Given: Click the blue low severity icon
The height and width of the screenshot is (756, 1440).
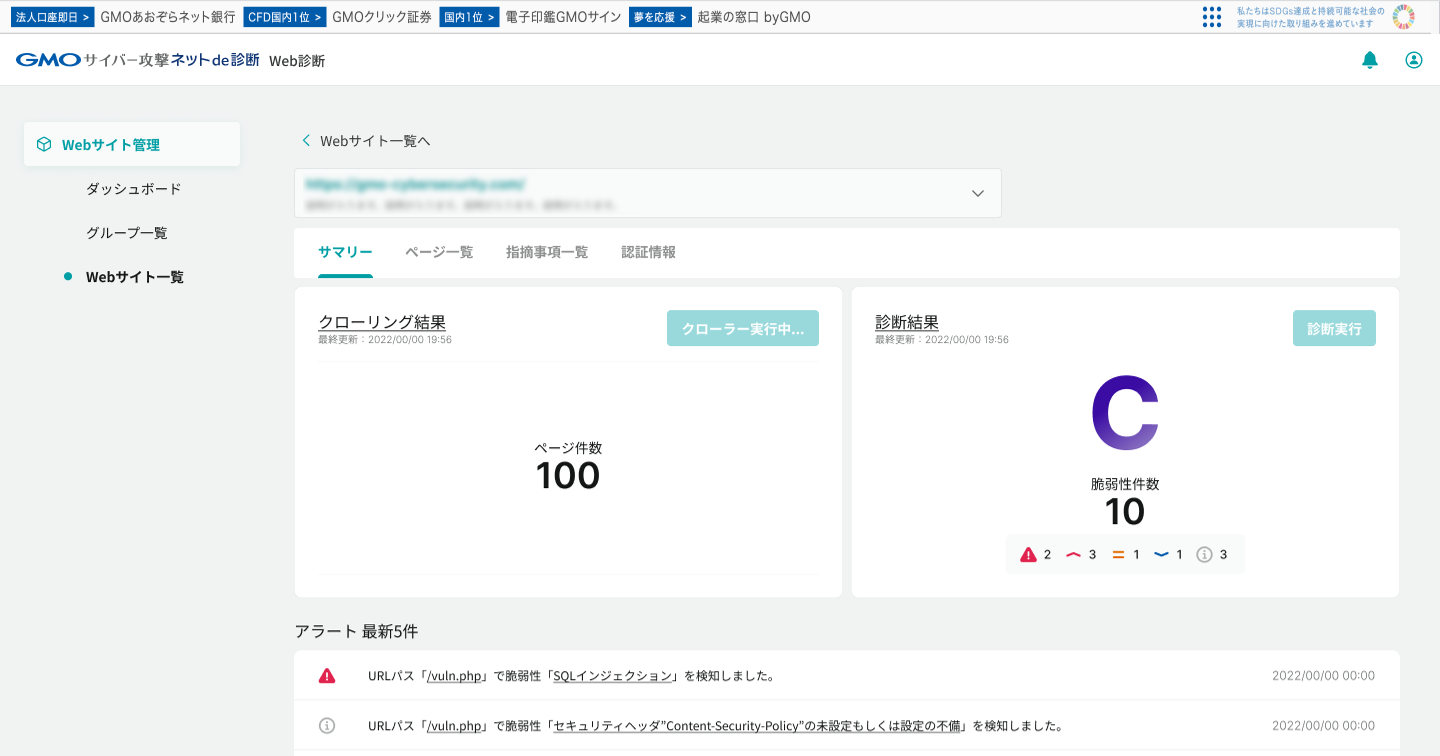Looking at the screenshot, I should pos(1162,554).
